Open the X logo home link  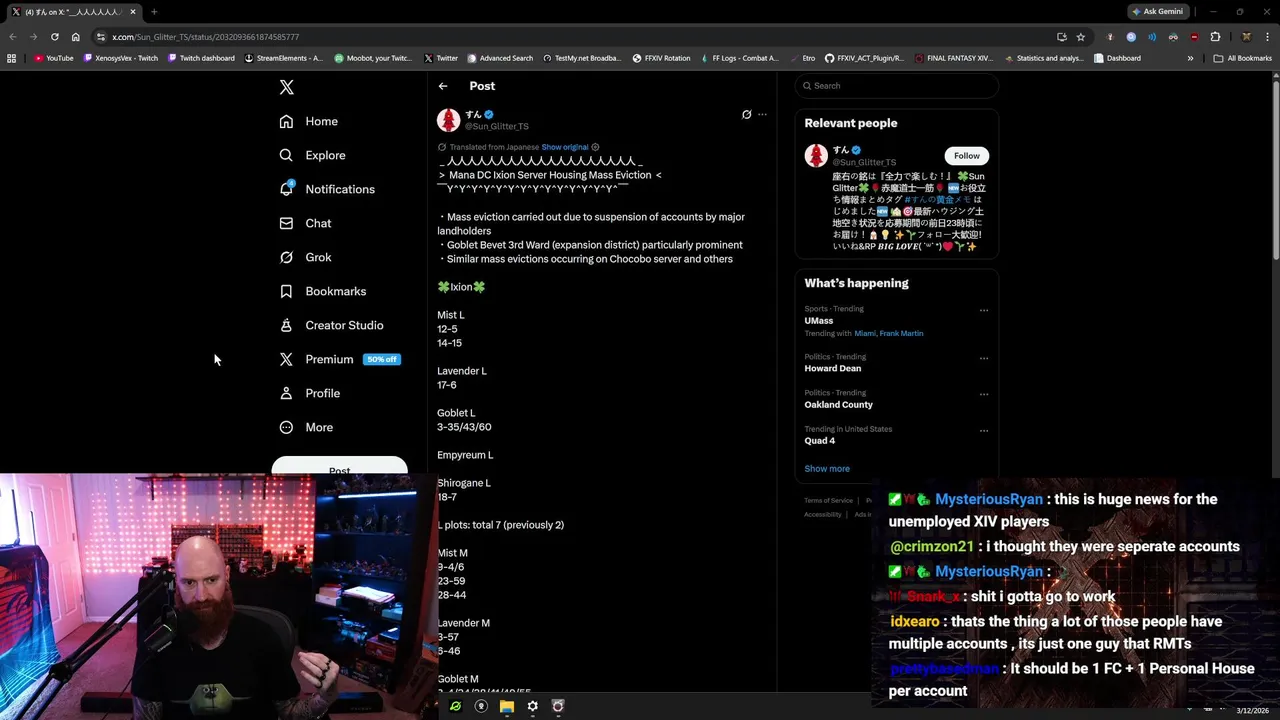click(287, 87)
